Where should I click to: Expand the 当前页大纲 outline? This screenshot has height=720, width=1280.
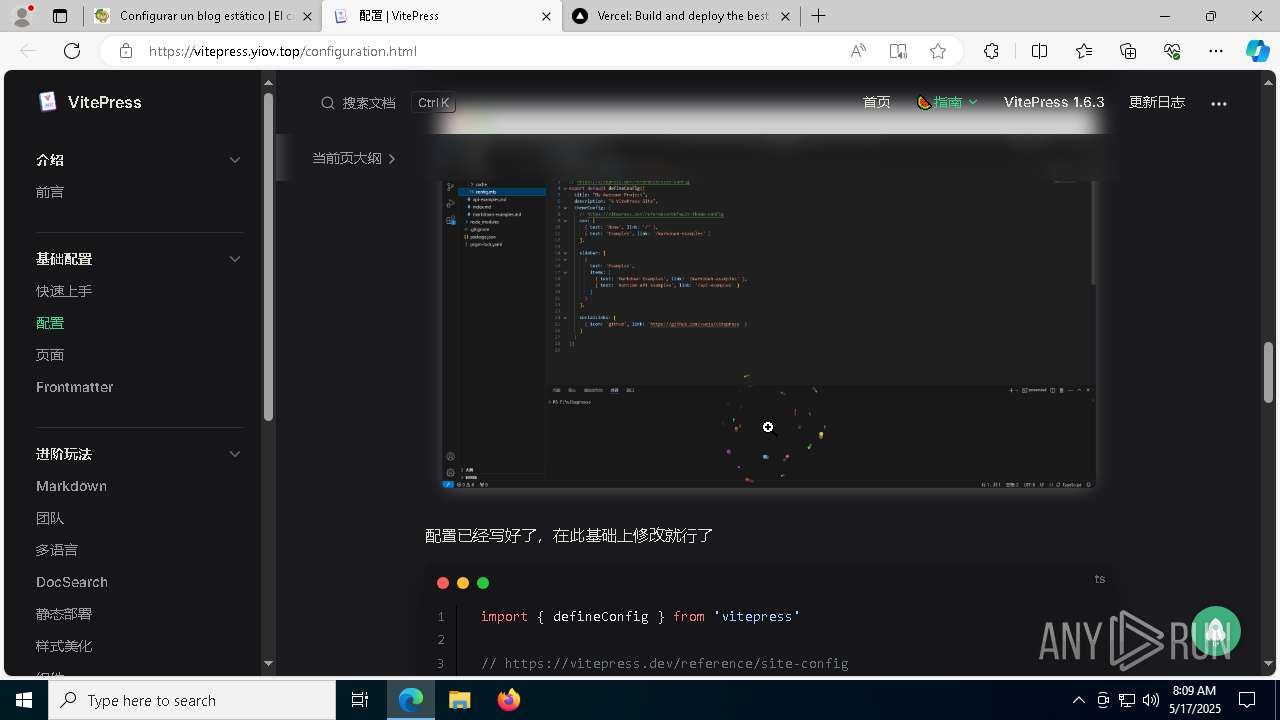coord(354,158)
